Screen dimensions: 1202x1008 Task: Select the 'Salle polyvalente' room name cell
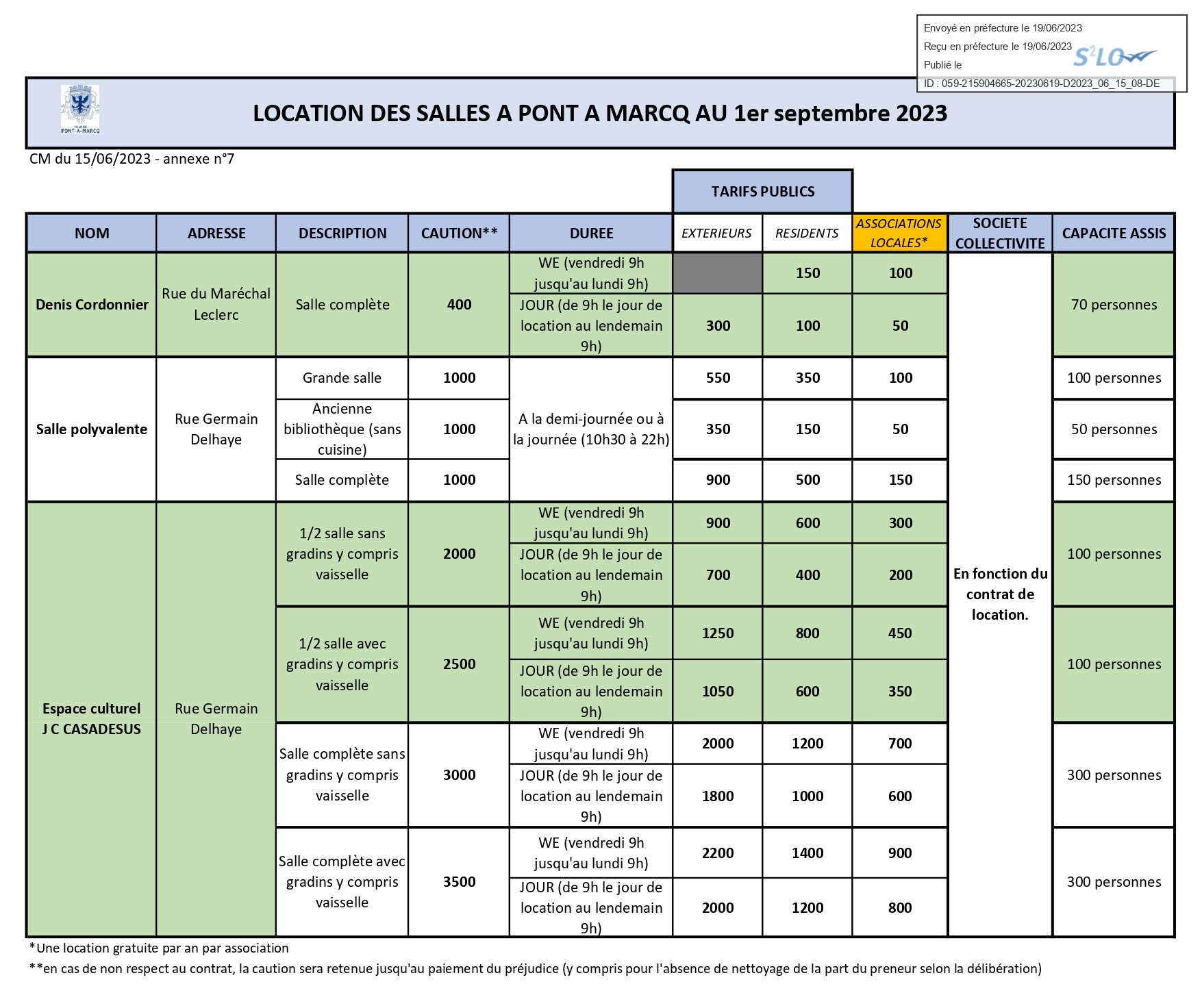(x=92, y=429)
